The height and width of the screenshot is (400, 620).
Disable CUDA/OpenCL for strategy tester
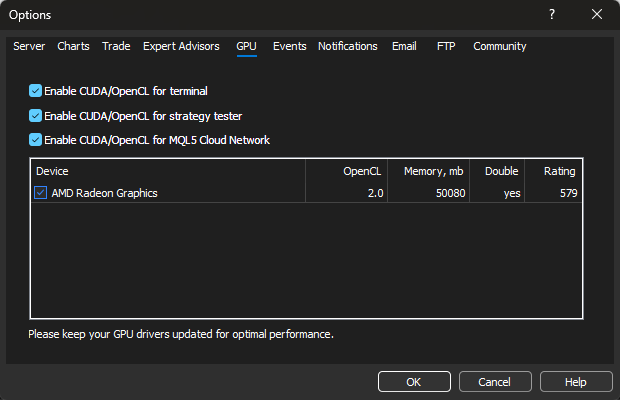point(36,116)
